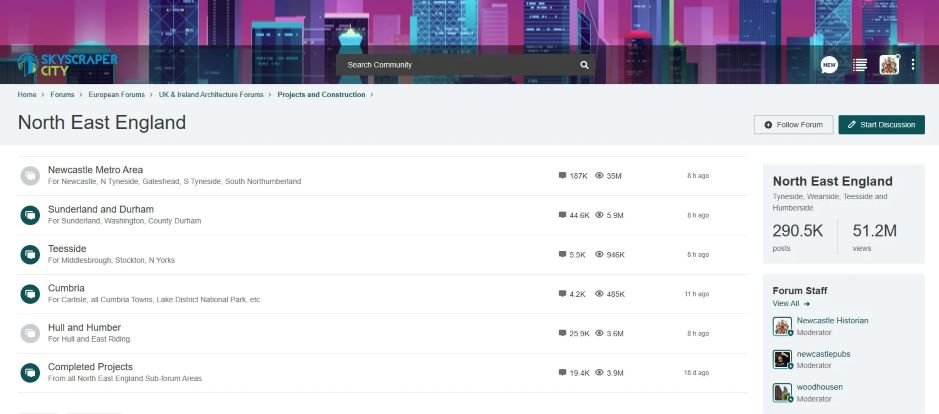This screenshot has height=414, width=939.
Task: Click the SkyscraperCity logo
Action: click(x=67, y=65)
